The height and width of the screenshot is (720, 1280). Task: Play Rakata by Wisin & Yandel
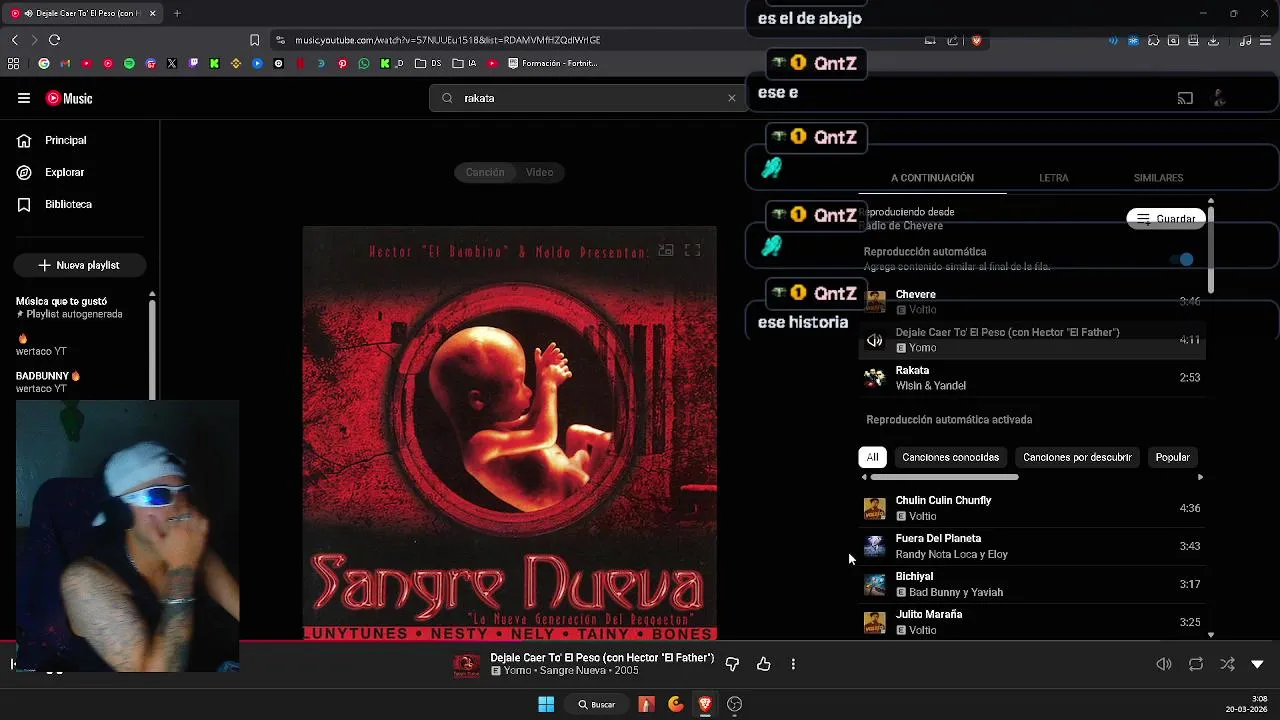click(1033, 378)
